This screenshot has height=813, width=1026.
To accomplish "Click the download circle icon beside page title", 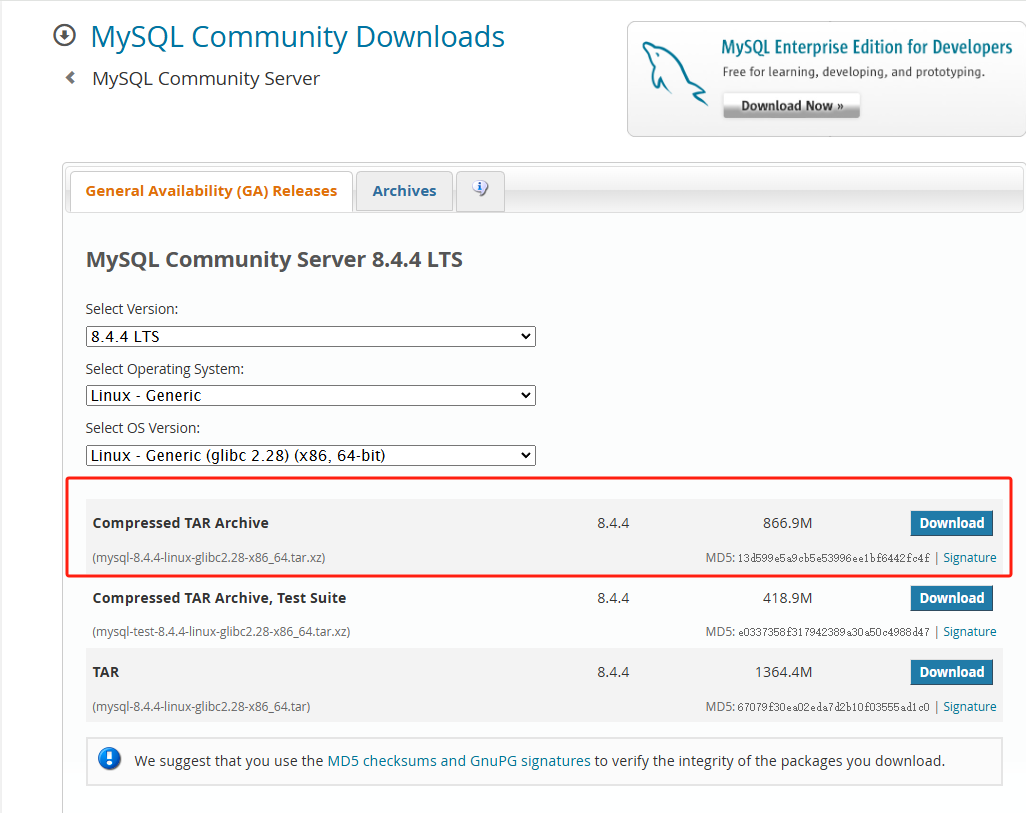I will [64, 35].
